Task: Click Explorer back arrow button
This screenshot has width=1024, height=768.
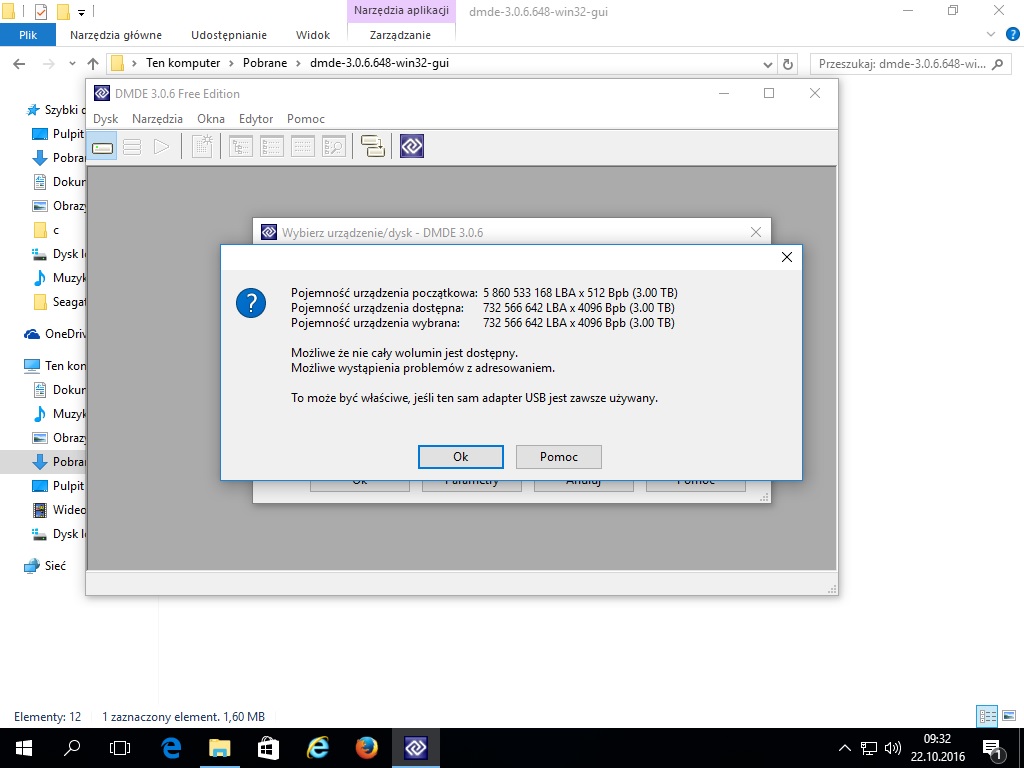Action: 19,64
